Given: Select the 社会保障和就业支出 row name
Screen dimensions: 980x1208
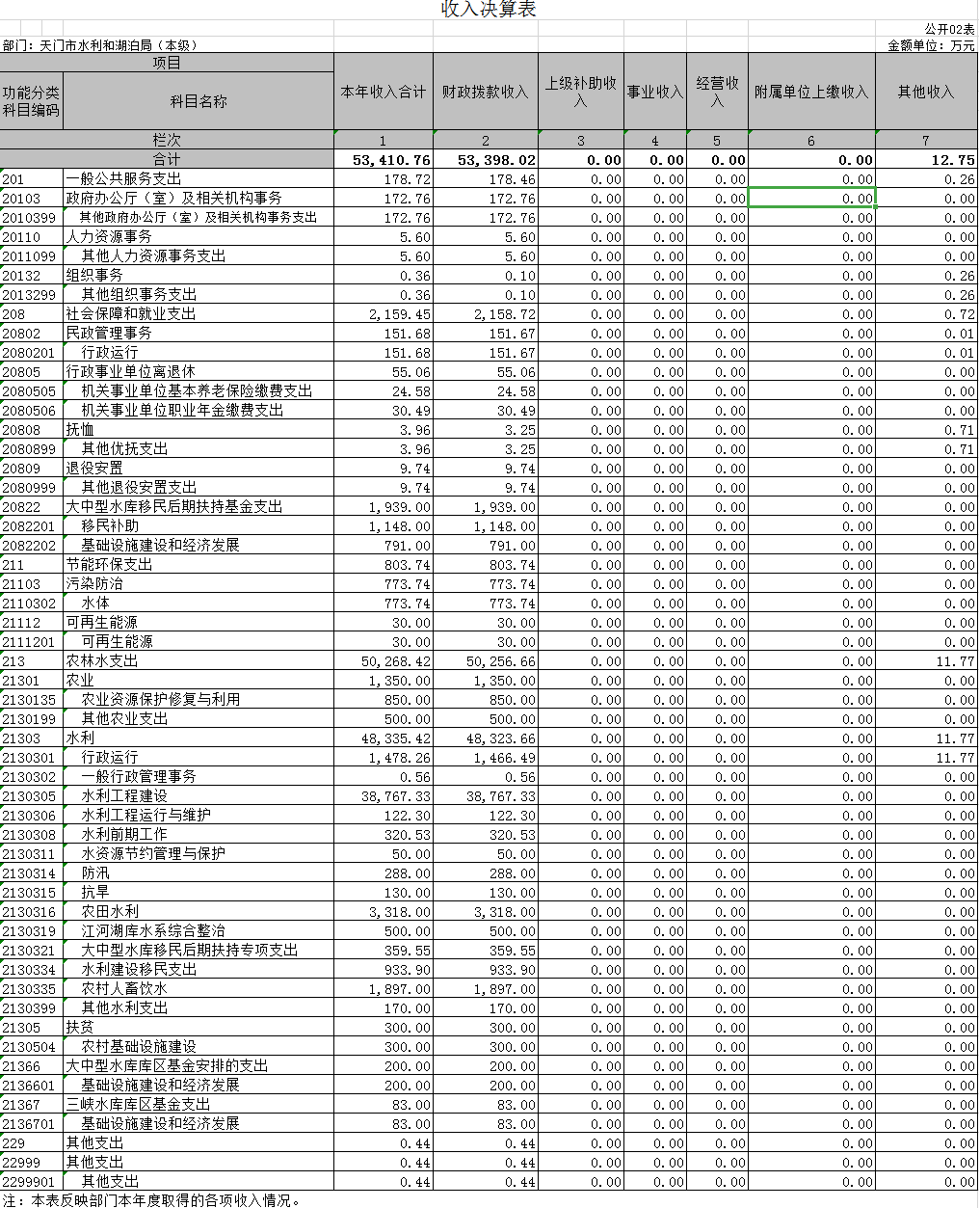Looking at the screenshot, I should click(130, 314).
